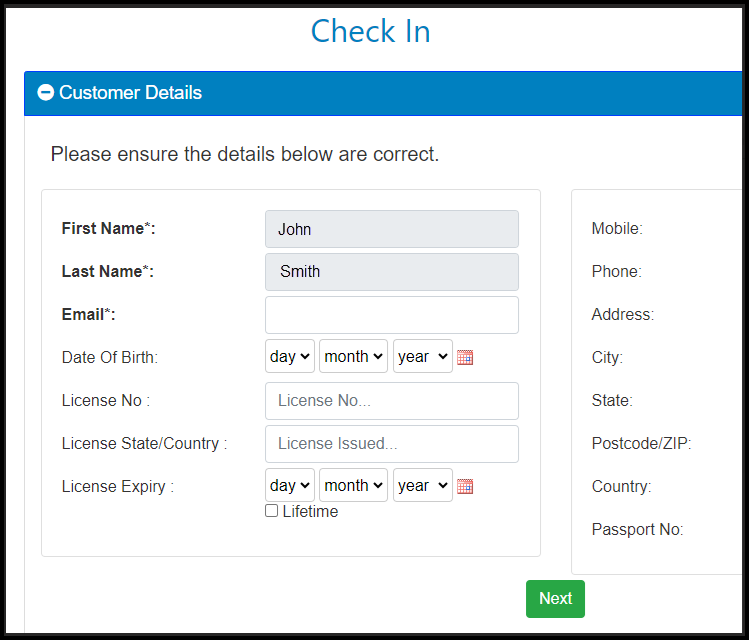
Task: Click the Lifetime checkbox label text
Action: tap(310, 511)
